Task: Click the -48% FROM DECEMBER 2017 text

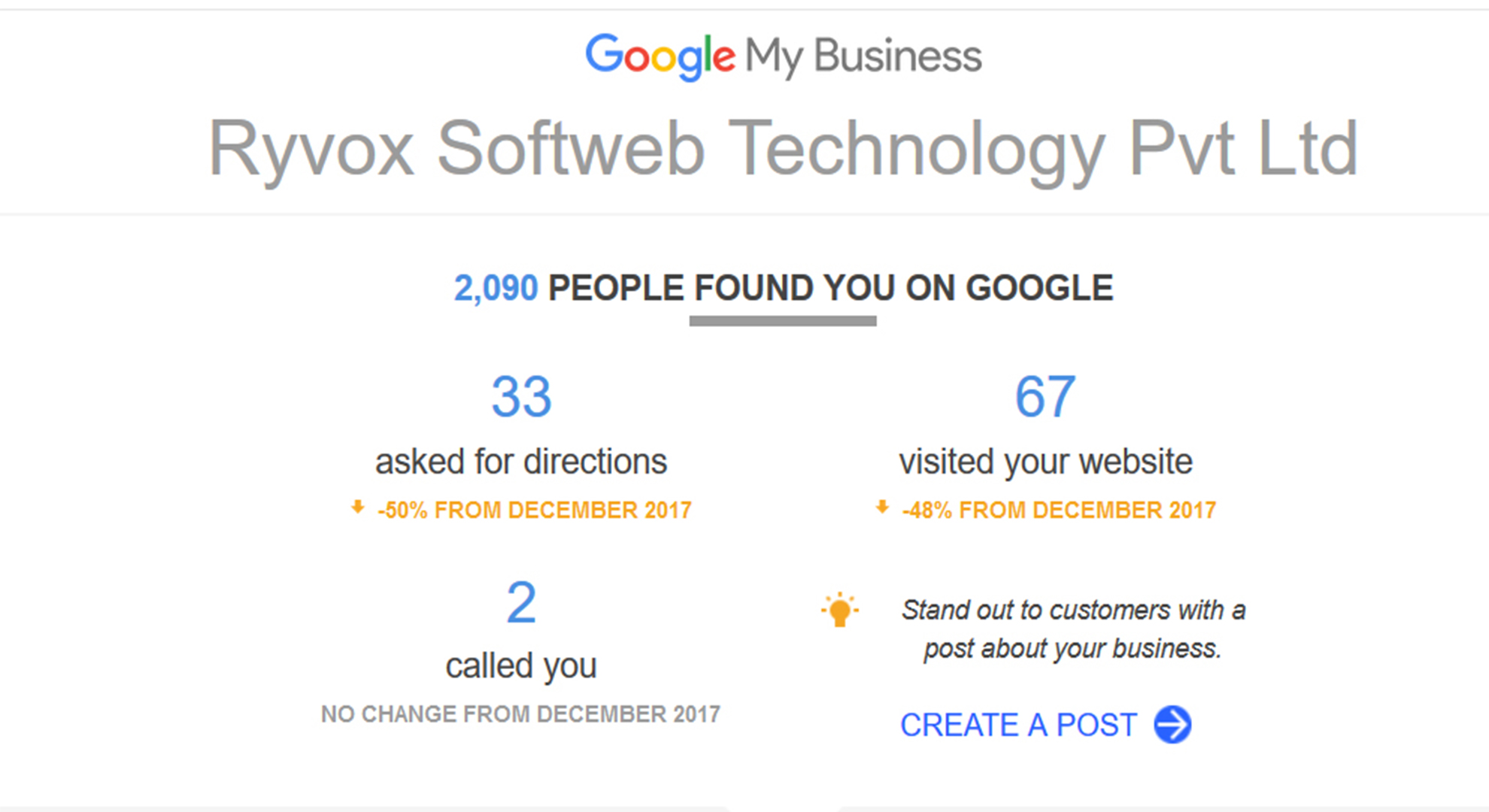Action: click(1059, 511)
